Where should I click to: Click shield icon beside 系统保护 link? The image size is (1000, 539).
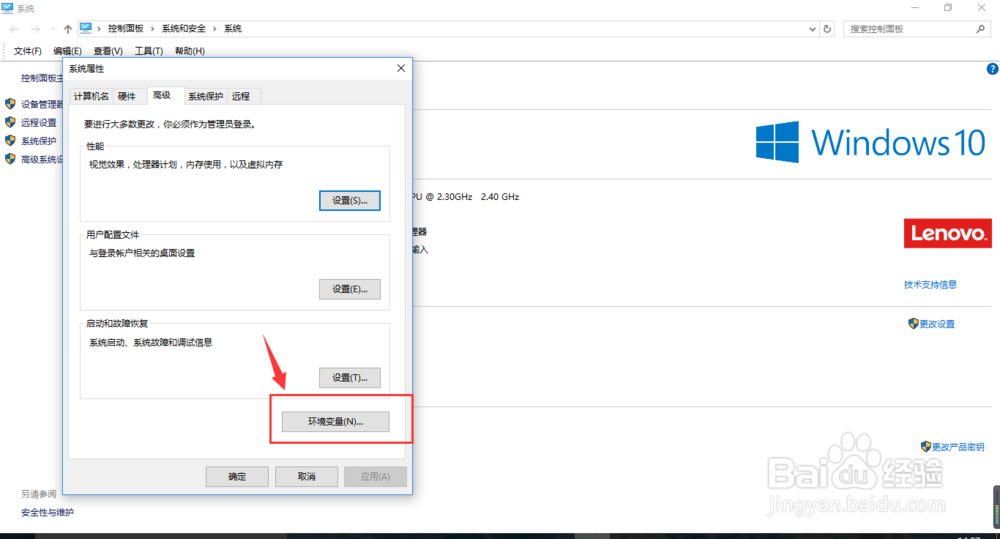(10, 140)
